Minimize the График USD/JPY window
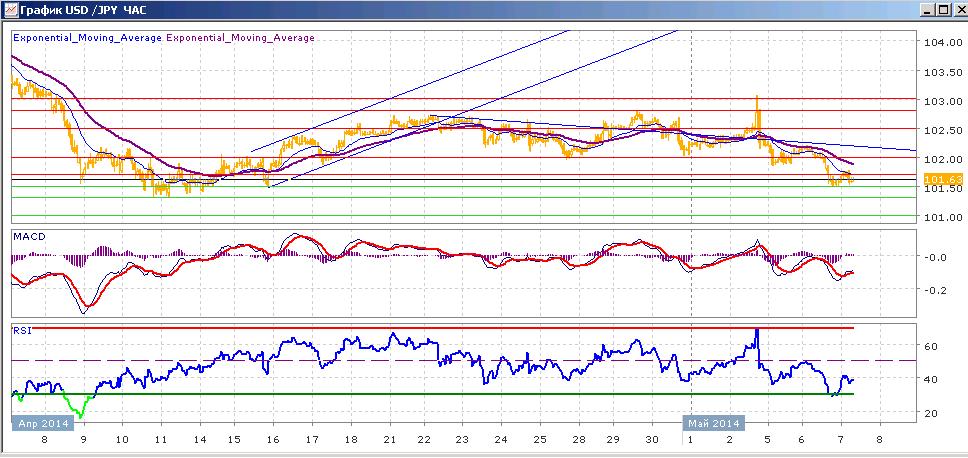This screenshot has height=458, width=968. [927, 9]
